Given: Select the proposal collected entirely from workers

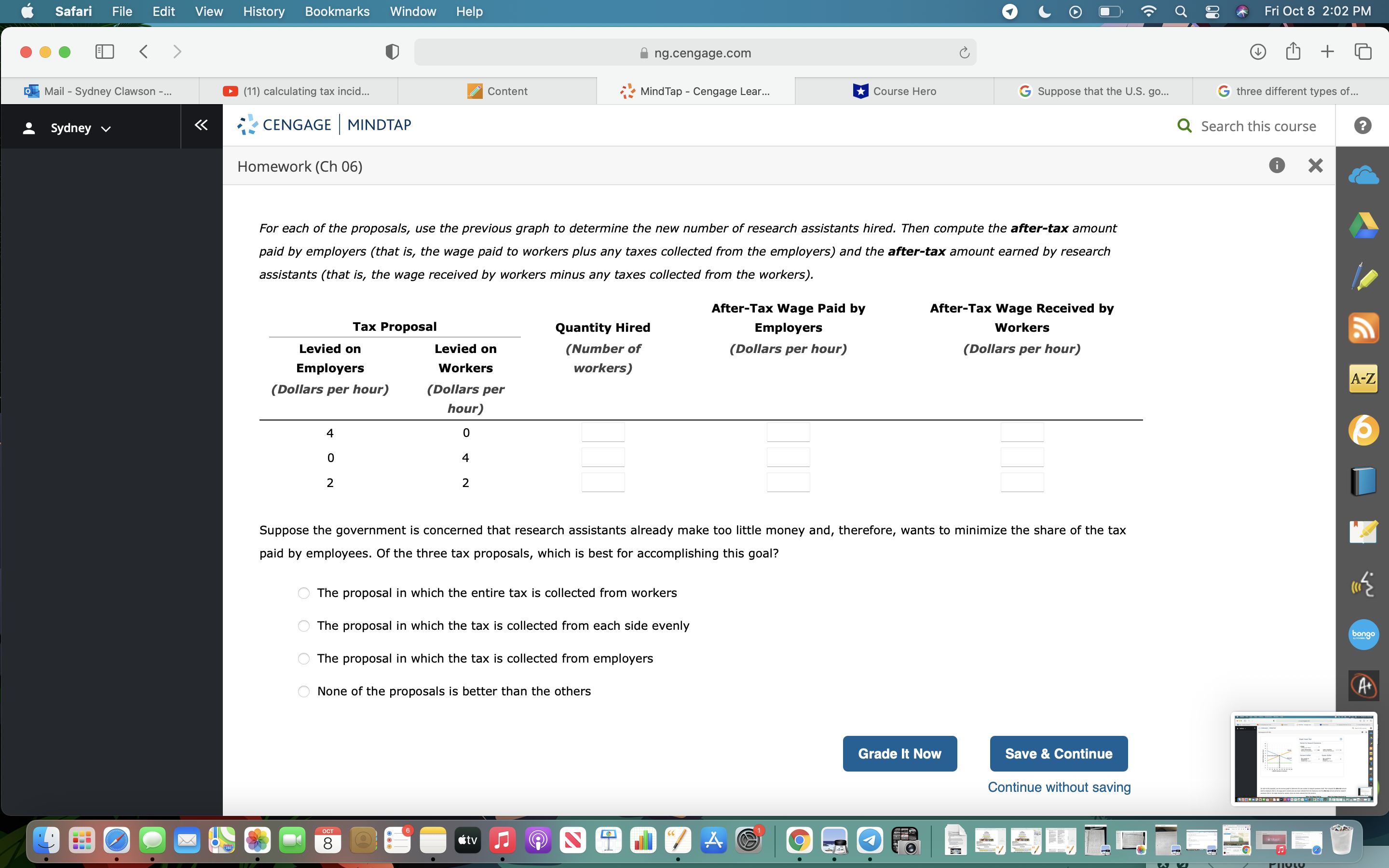Looking at the screenshot, I should click(304, 593).
